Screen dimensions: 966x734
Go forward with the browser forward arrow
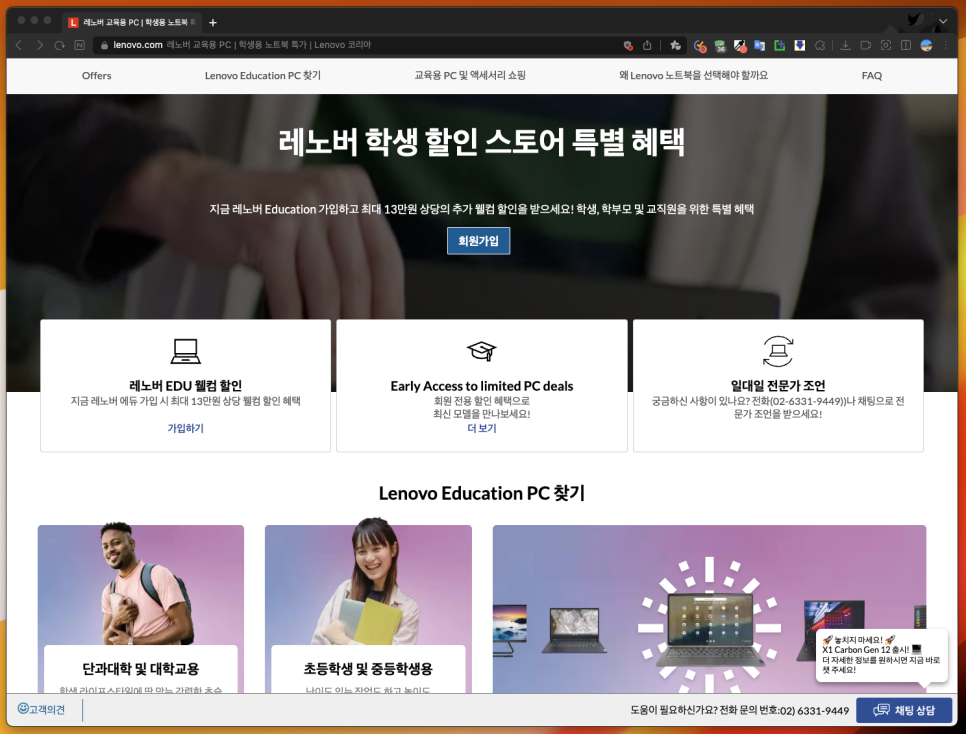[x=39, y=45]
